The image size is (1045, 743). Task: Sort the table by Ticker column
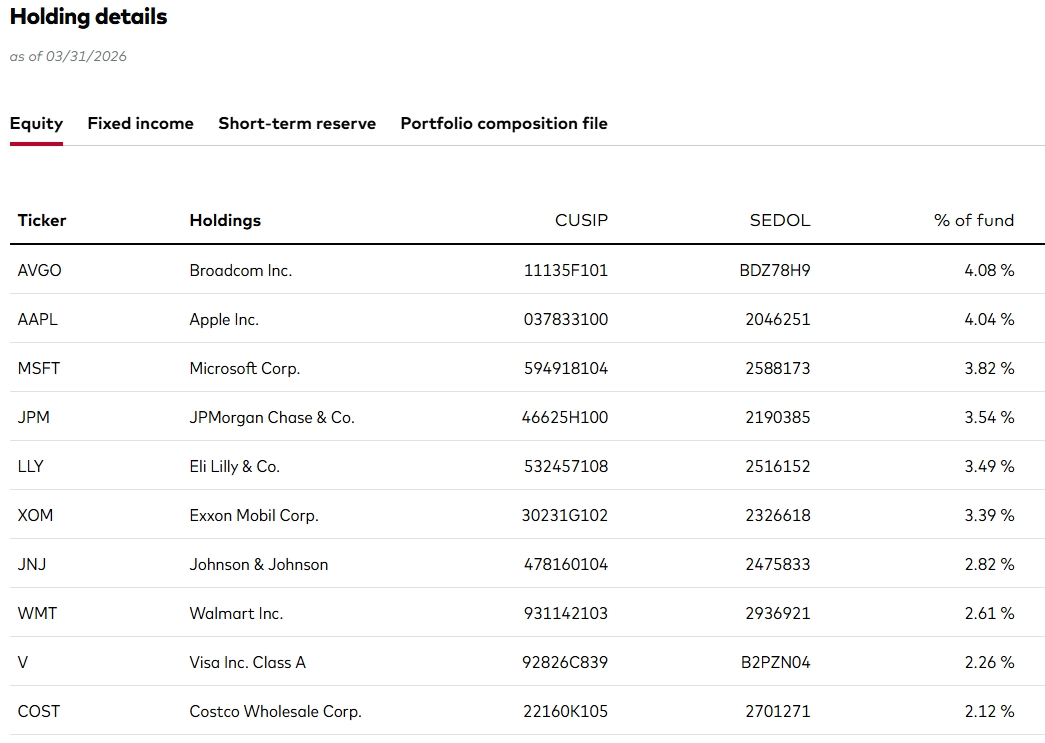pos(42,220)
